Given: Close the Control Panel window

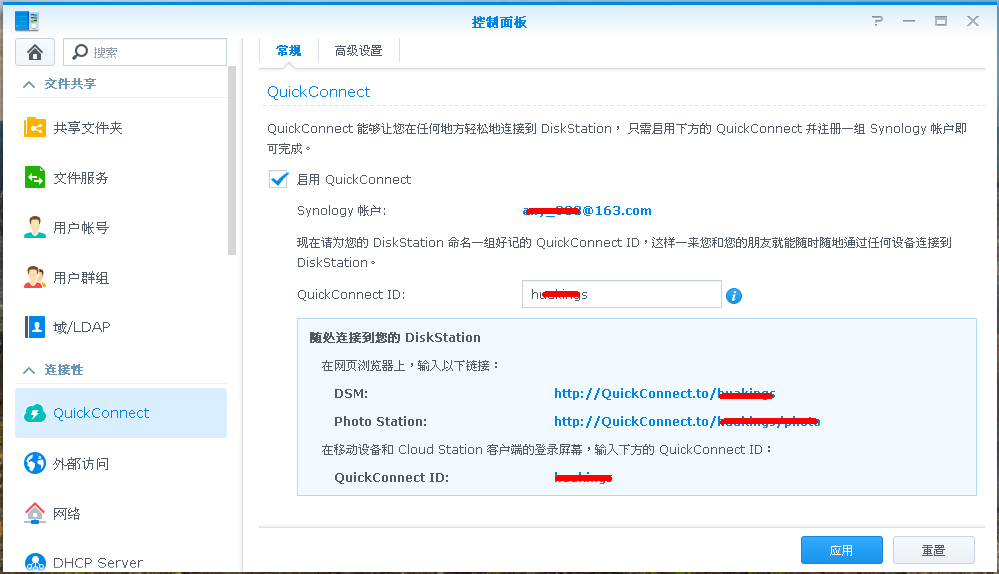Looking at the screenshot, I should pyautogui.click(x=973, y=21).
